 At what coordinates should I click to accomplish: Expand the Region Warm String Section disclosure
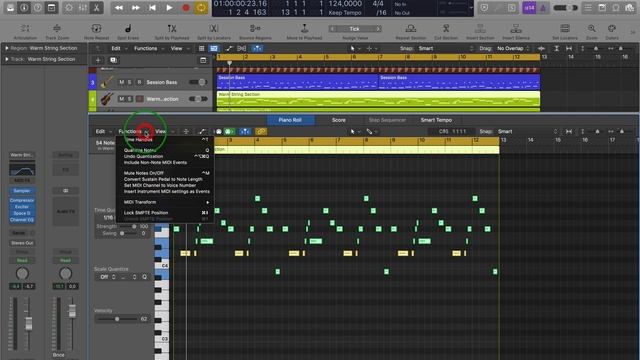pyautogui.click(x=7, y=48)
